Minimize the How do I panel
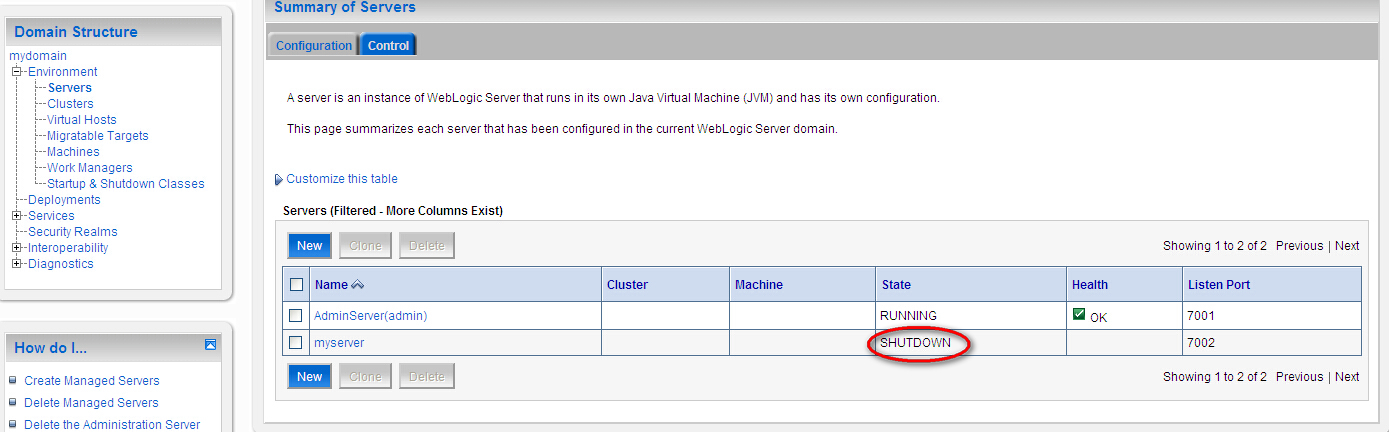 tap(210, 345)
